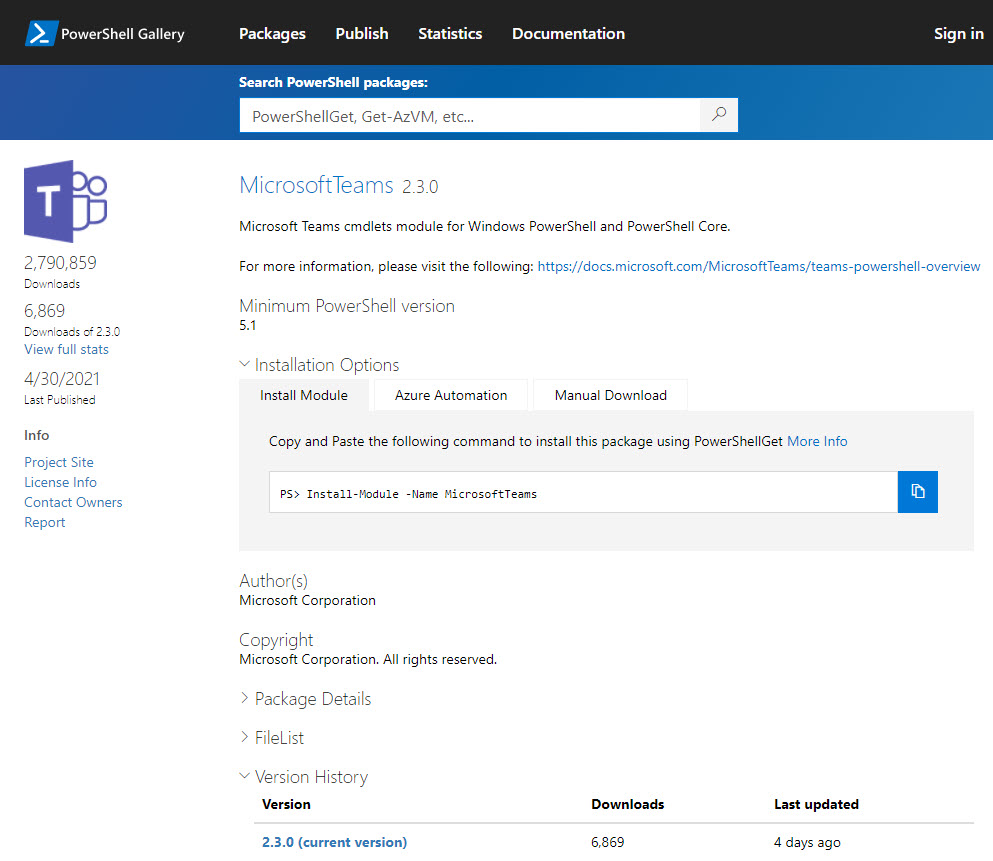This screenshot has height=861, width=993.
Task: Click the PowerShell Gallery brand text
Action: pyautogui.click(x=123, y=34)
